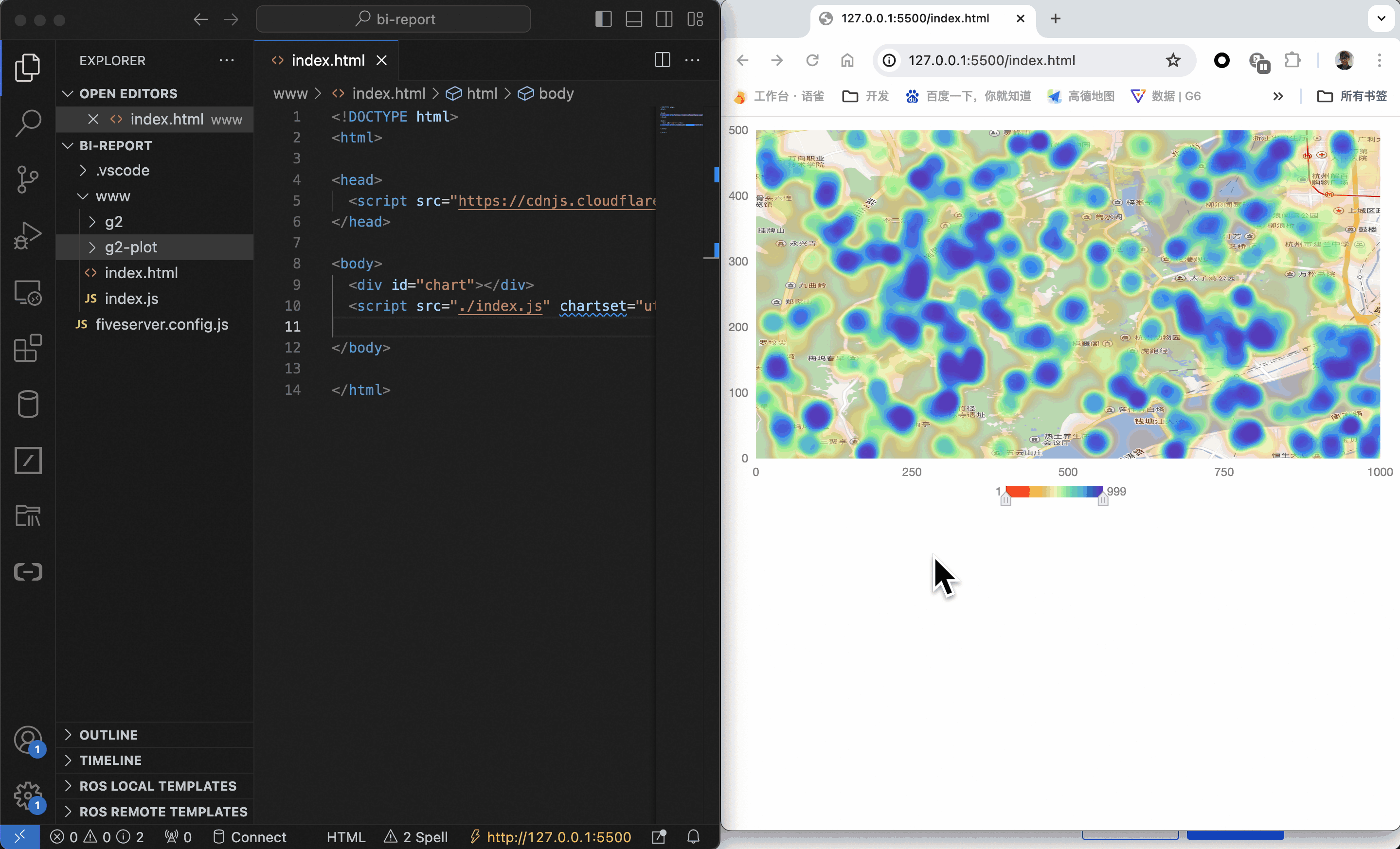The image size is (1400, 849).
Task: Click the browser address bar URL
Action: [x=991, y=60]
